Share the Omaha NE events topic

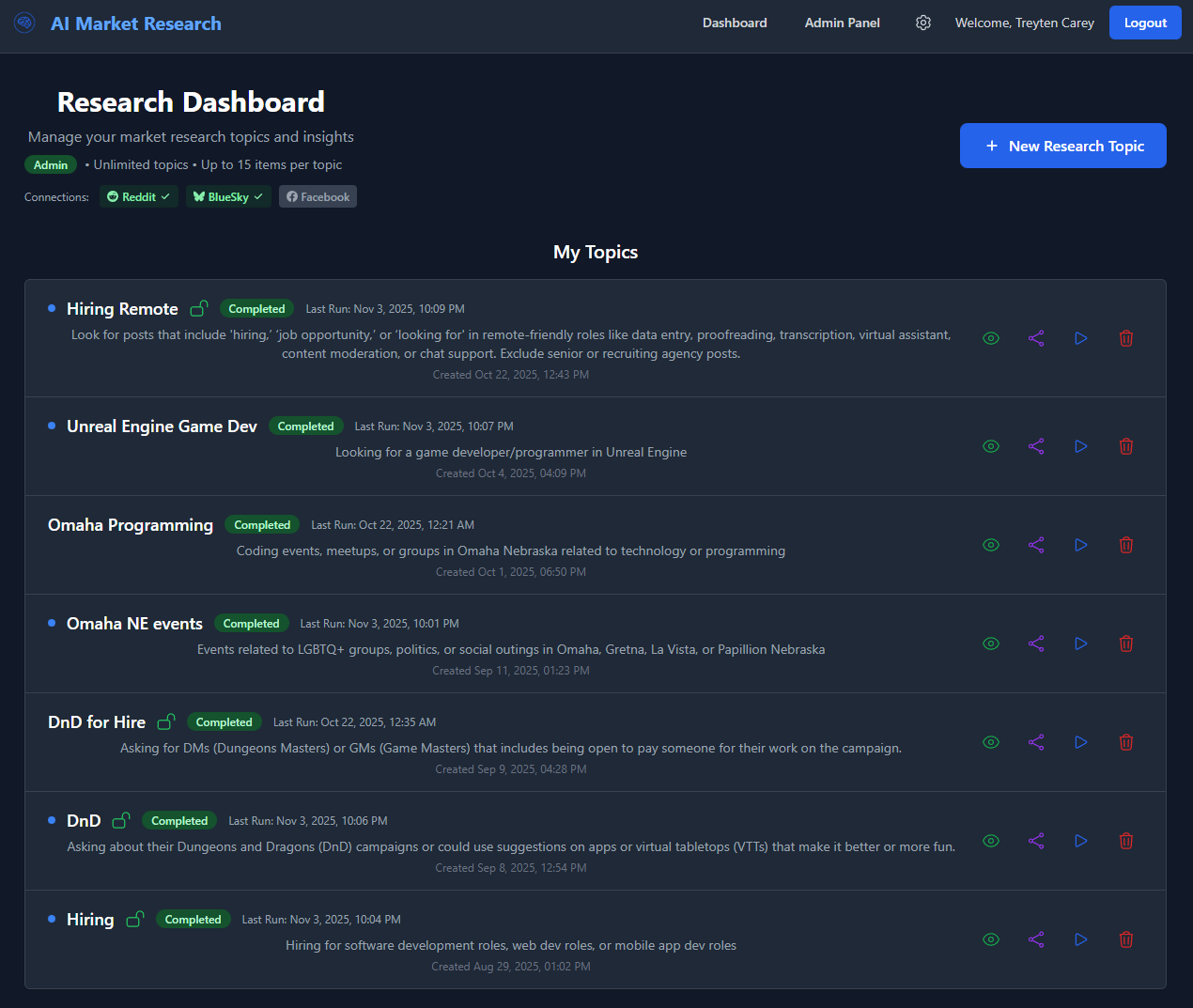pos(1036,644)
